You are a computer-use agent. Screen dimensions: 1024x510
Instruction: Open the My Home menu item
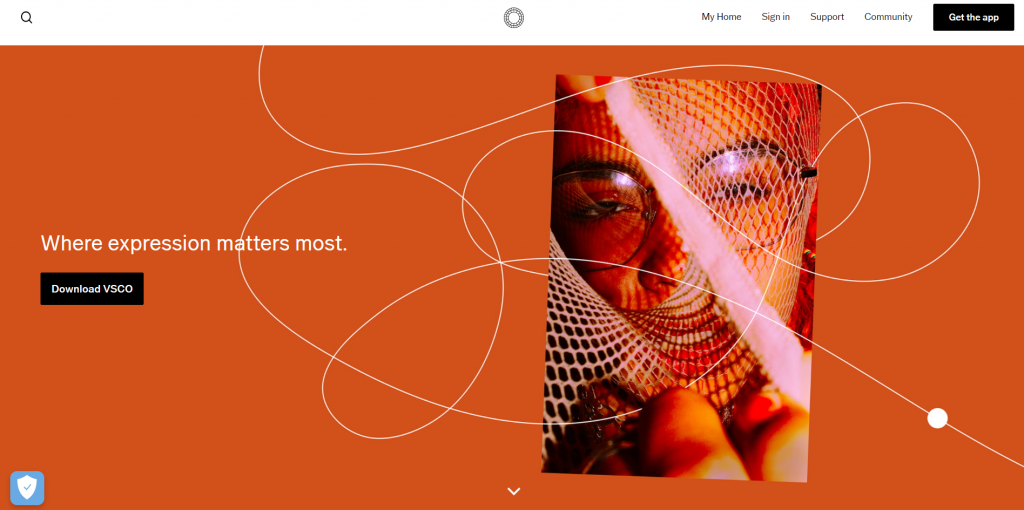coord(721,17)
